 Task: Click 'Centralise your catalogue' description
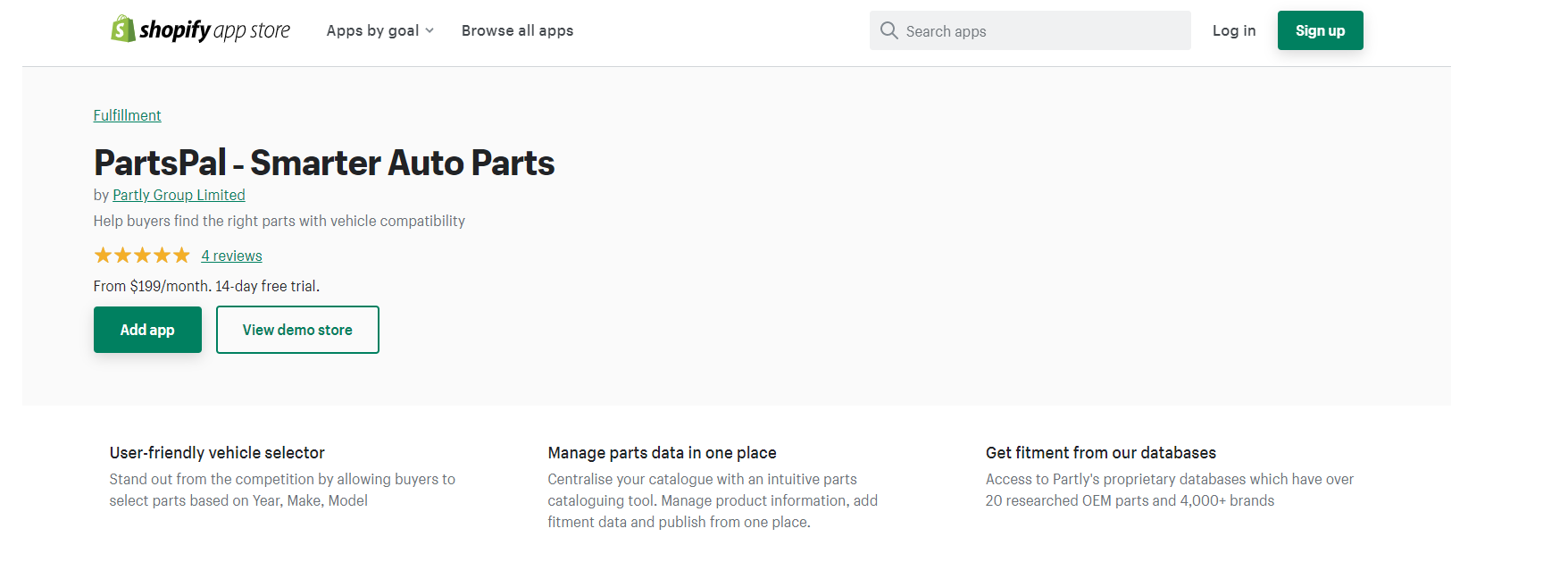[713, 500]
